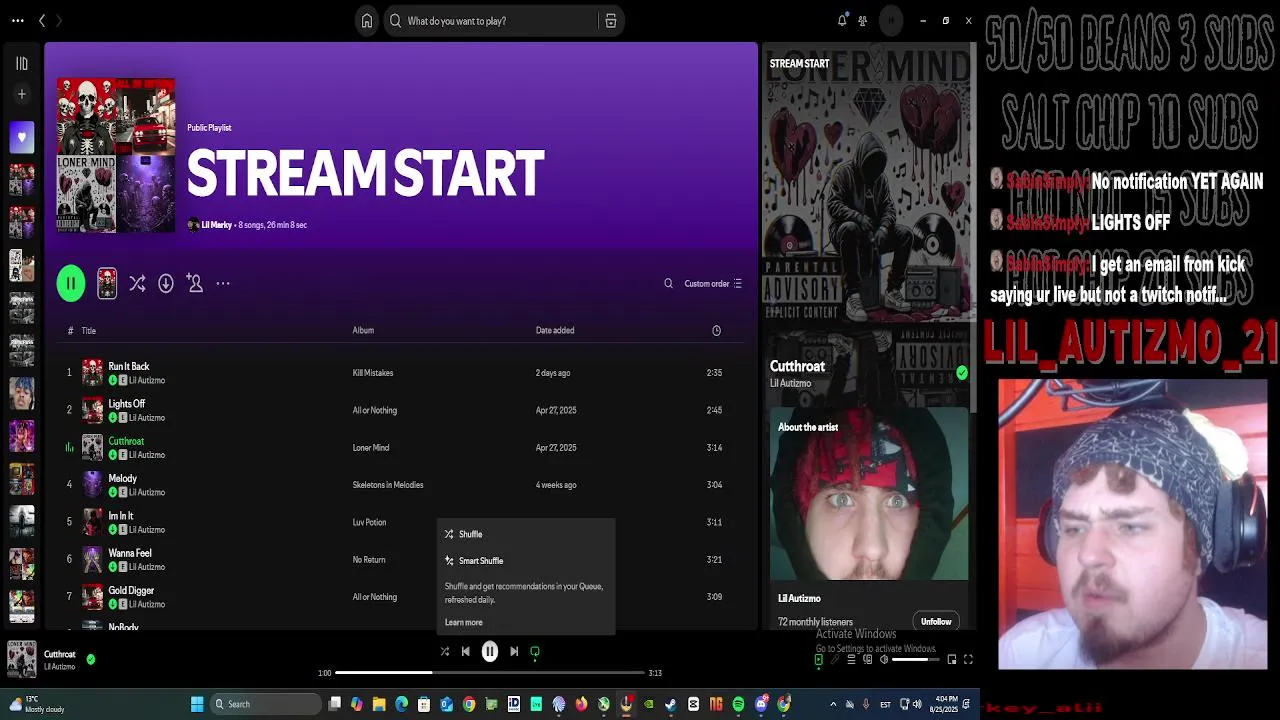The image size is (1280, 720).
Task: Select the Lights Off track
Action: (x=400, y=410)
